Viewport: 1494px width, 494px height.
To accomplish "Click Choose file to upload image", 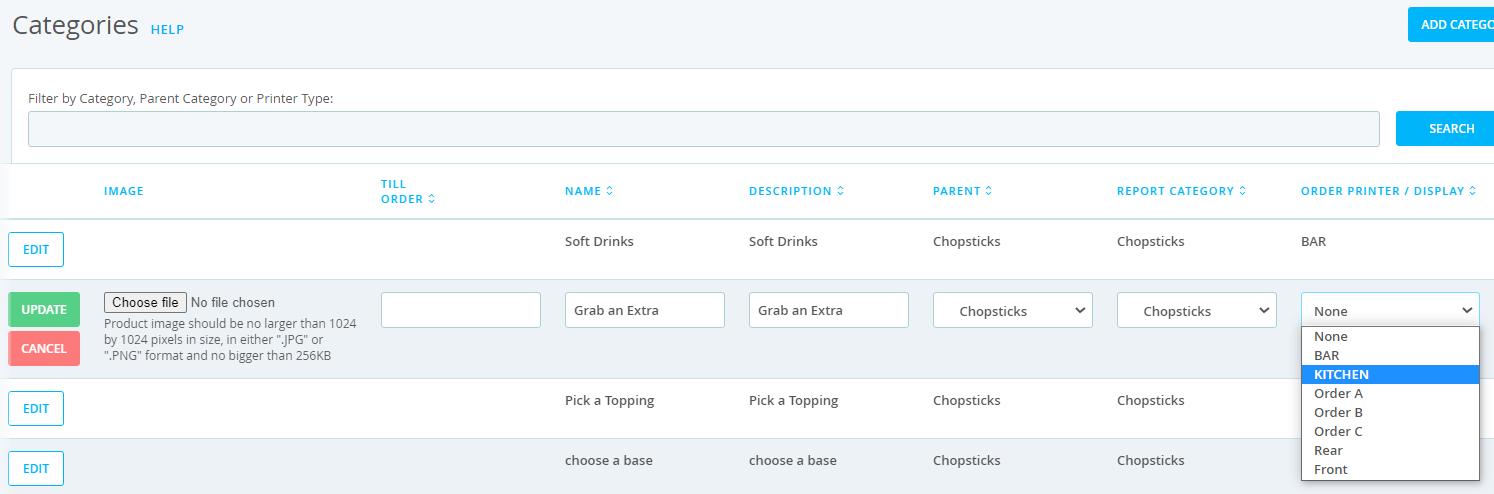I will (x=145, y=302).
